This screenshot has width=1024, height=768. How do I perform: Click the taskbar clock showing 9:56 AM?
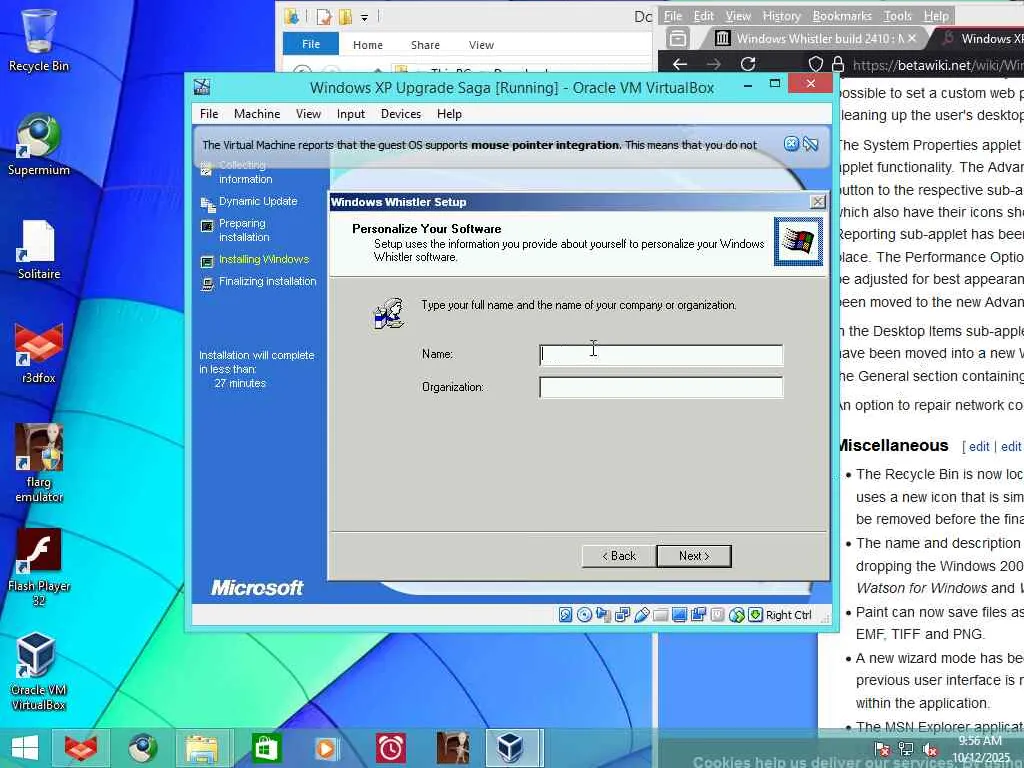980,748
